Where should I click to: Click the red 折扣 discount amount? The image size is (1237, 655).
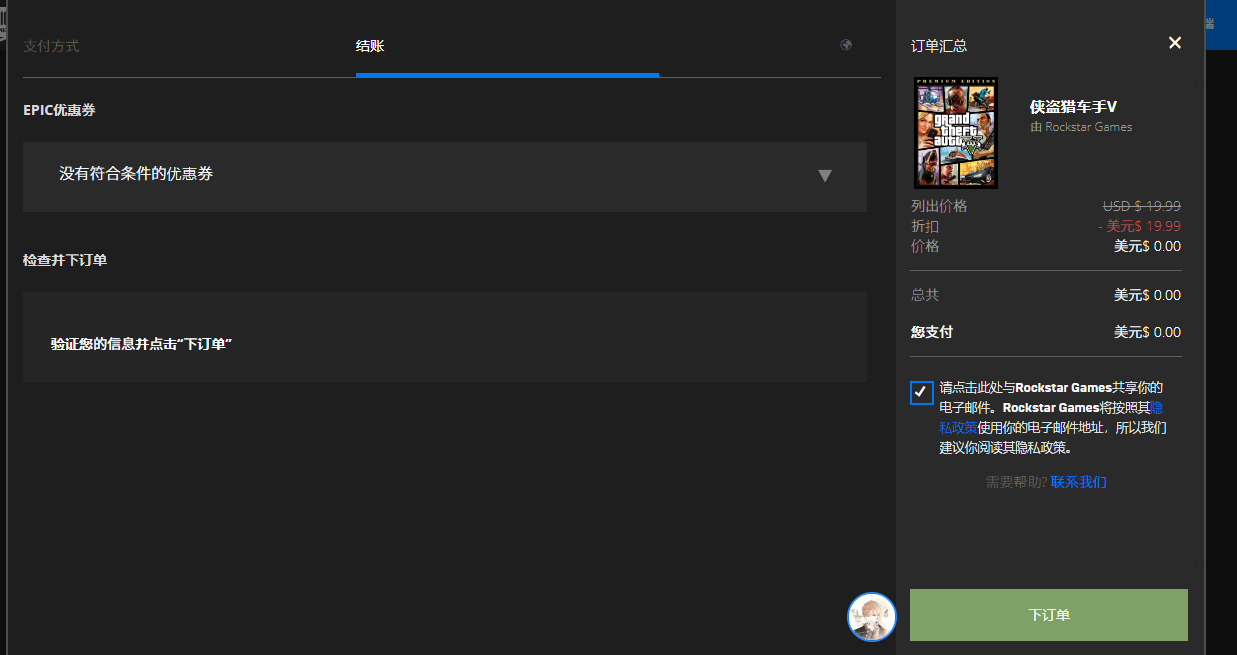click(1139, 226)
